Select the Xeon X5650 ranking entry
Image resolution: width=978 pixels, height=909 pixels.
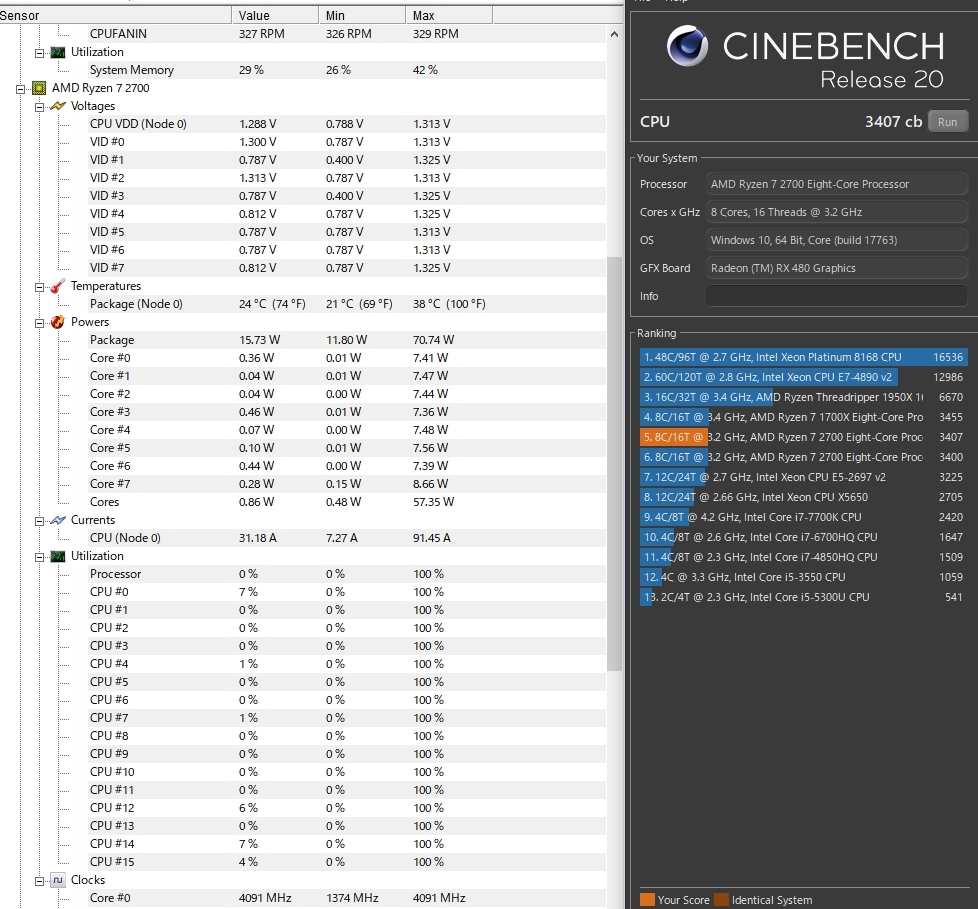pos(803,497)
